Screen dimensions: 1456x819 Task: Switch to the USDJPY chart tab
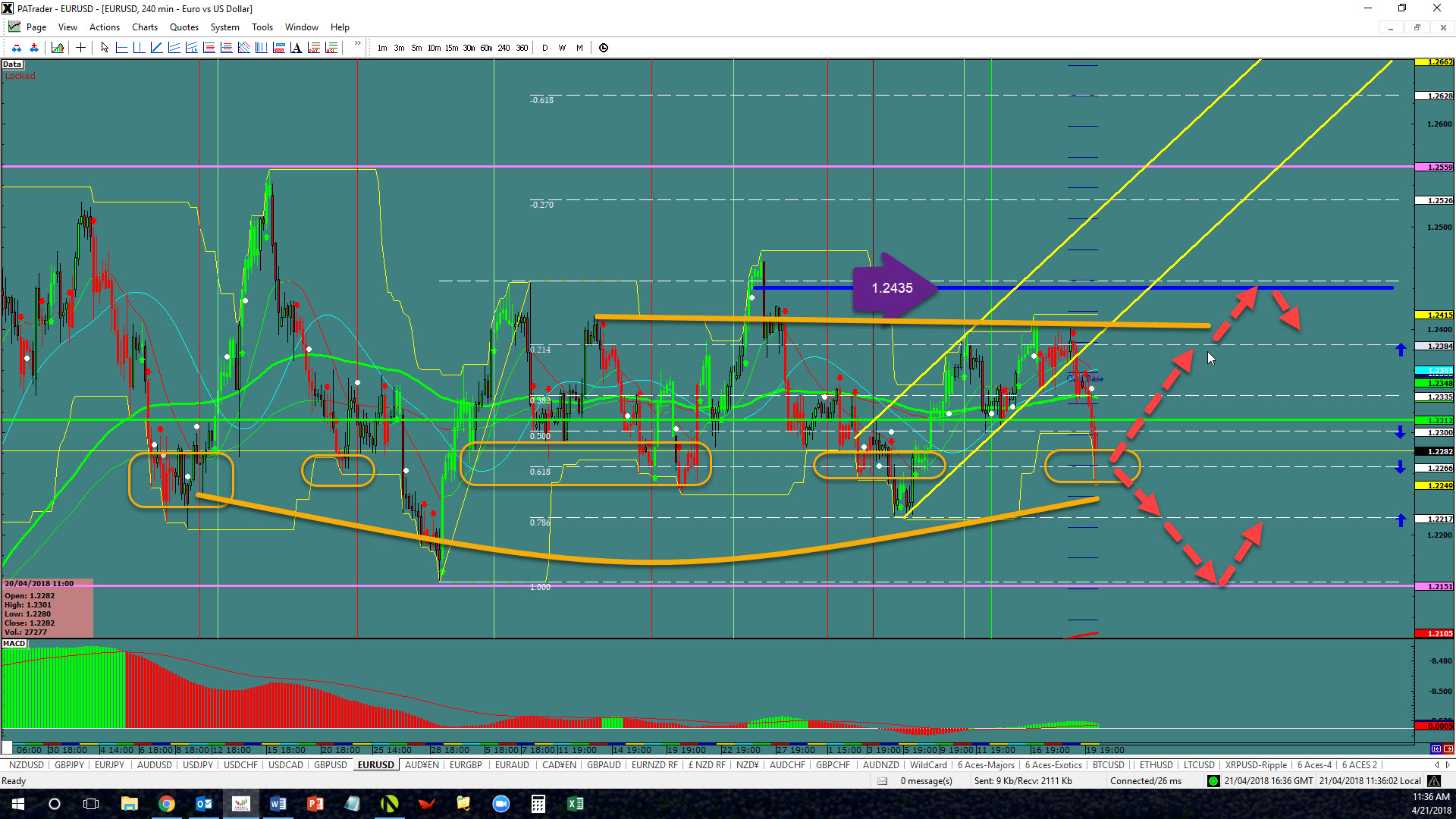[x=198, y=765]
